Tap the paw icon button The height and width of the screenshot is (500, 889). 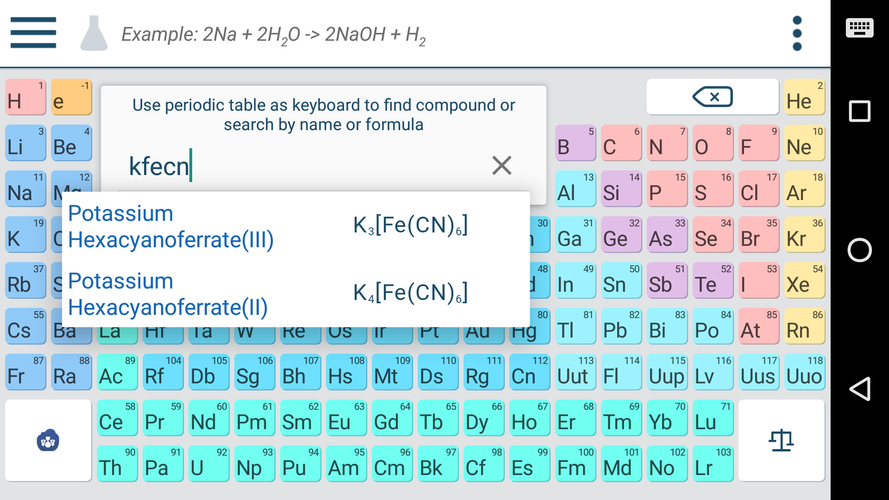point(48,440)
